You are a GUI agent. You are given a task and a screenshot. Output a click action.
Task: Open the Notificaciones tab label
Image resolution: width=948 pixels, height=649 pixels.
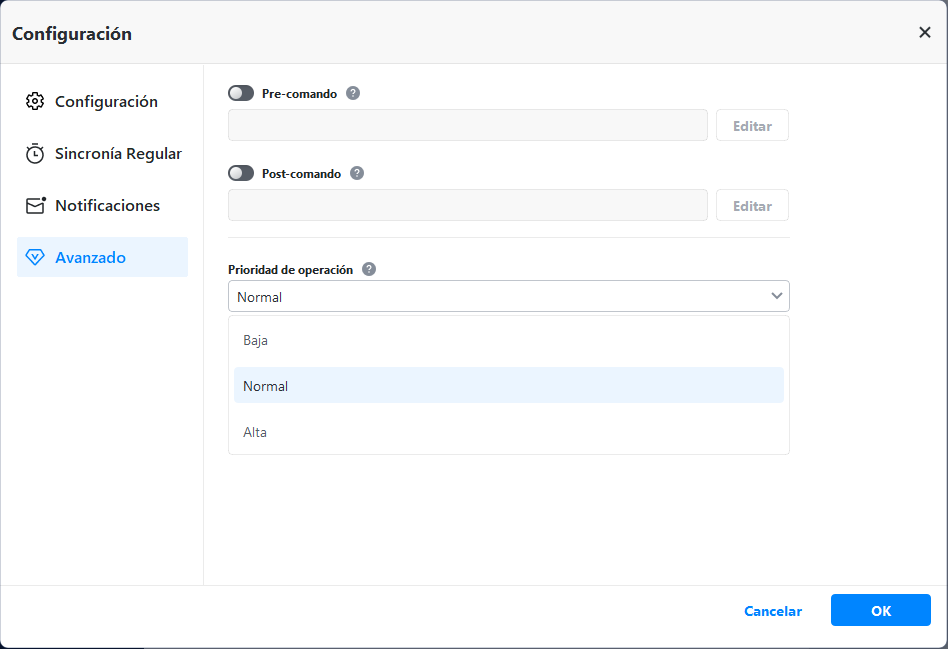[x=107, y=205]
